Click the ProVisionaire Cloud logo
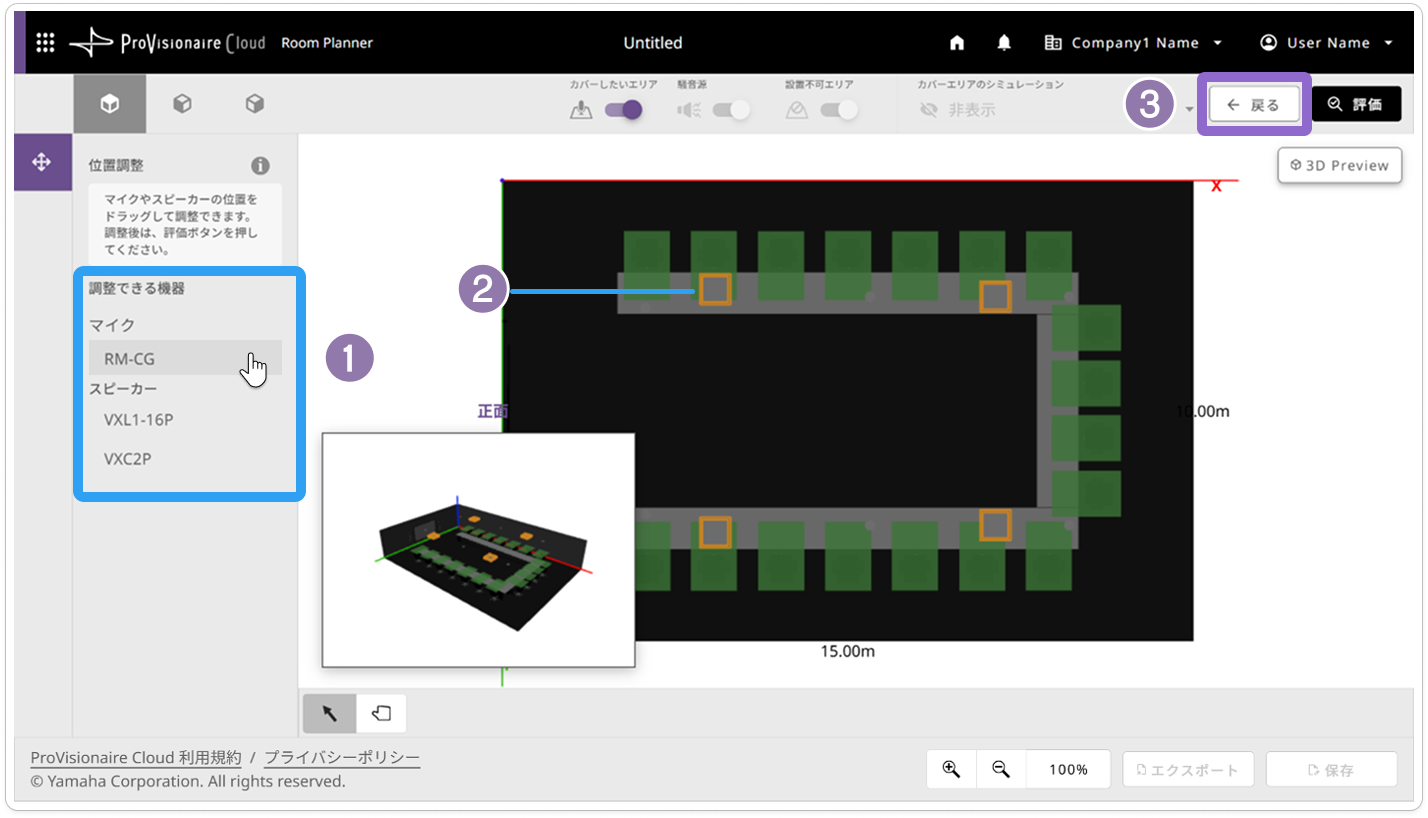This screenshot has width=1428, height=818. point(167,43)
